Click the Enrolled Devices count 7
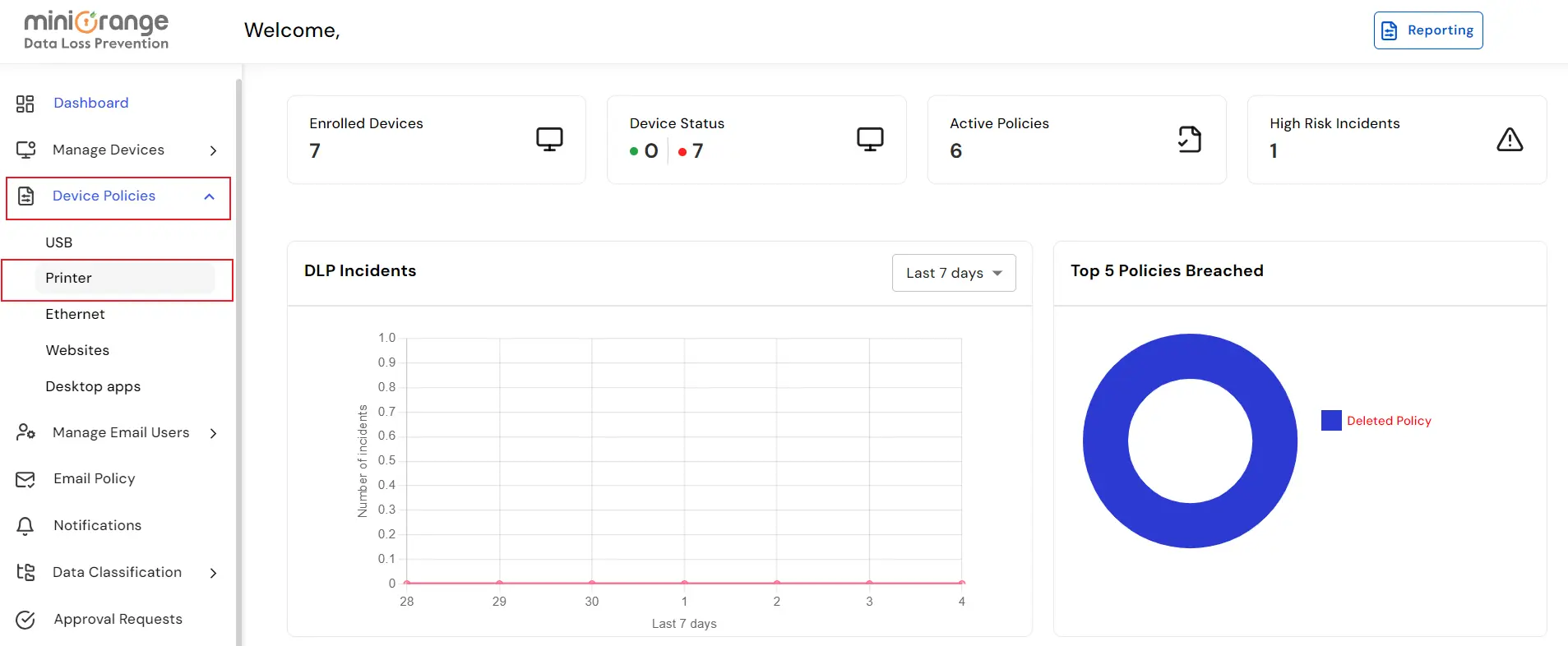1568x646 pixels. (315, 151)
